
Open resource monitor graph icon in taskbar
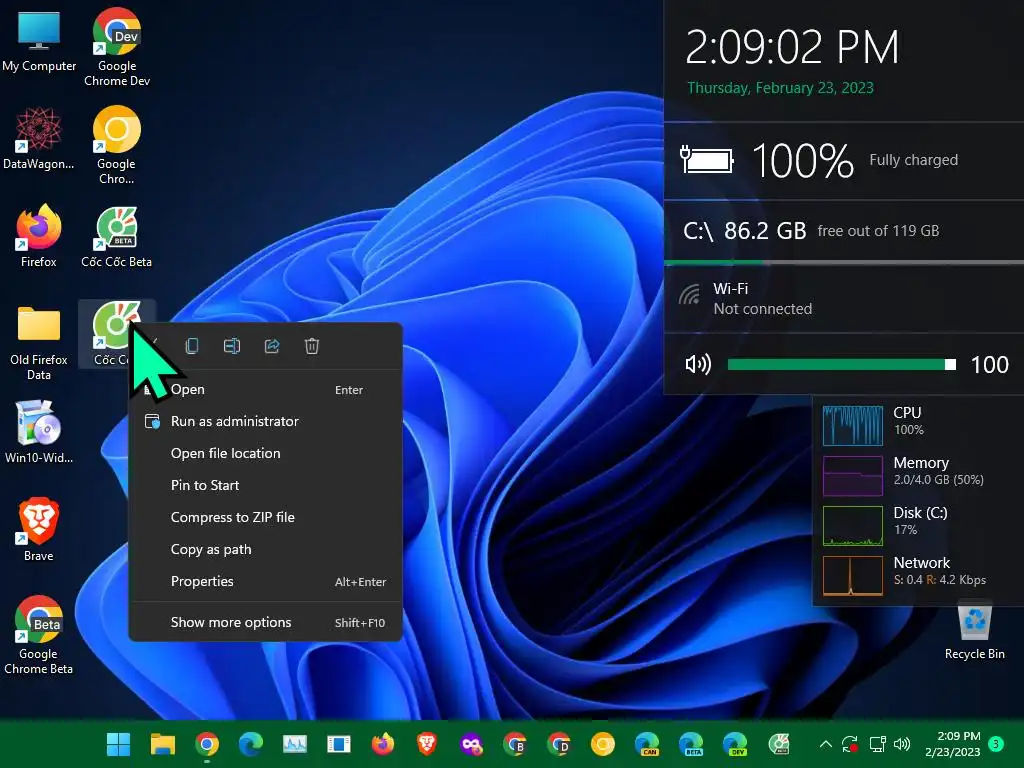pos(295,744)
